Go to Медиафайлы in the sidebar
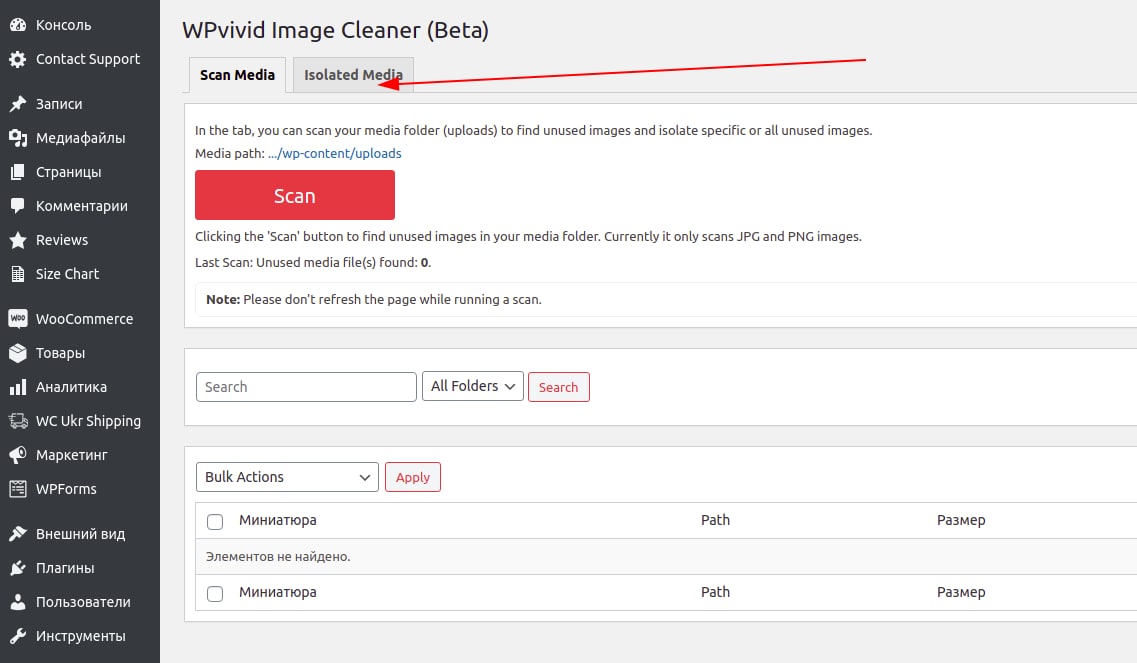This screenshot has height=663, width=1137. 80,138
